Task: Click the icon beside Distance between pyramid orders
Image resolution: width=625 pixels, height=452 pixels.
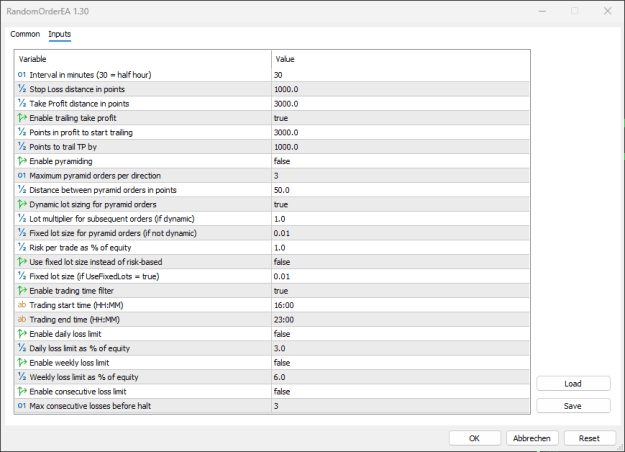Action: click(x=22, y=190)
